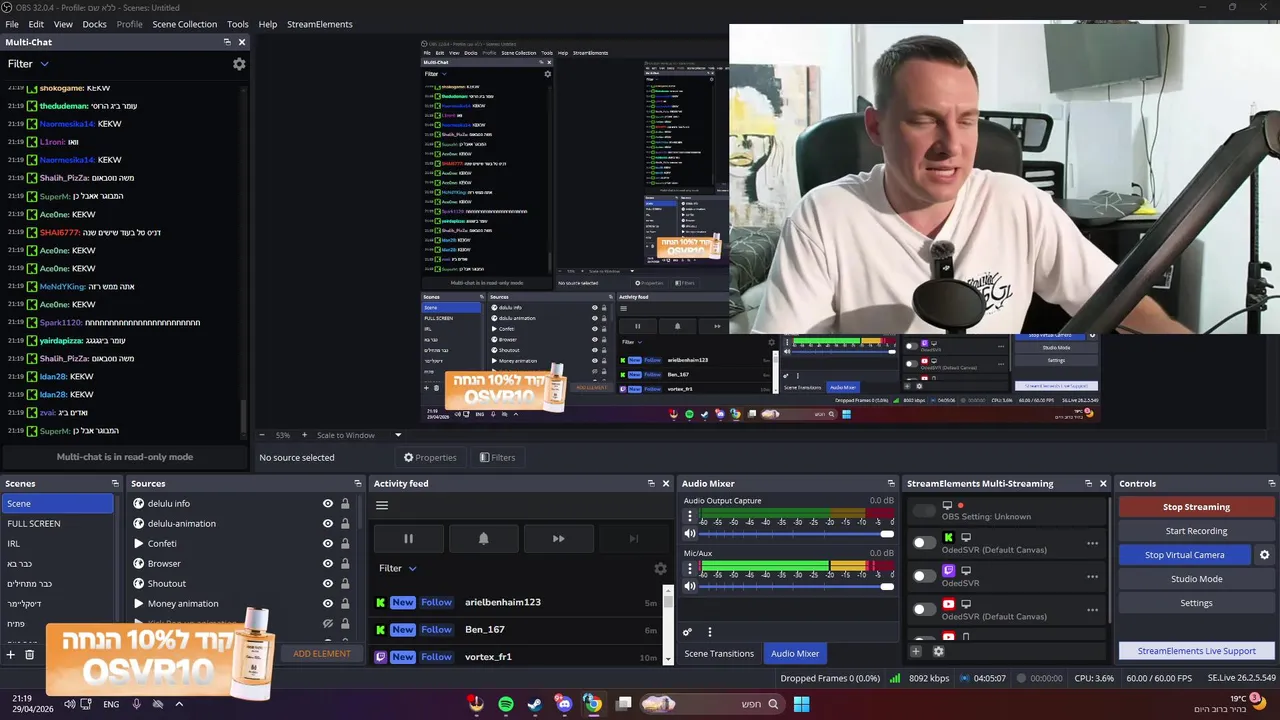Toggle lock on Money animation source

[345, 604]
